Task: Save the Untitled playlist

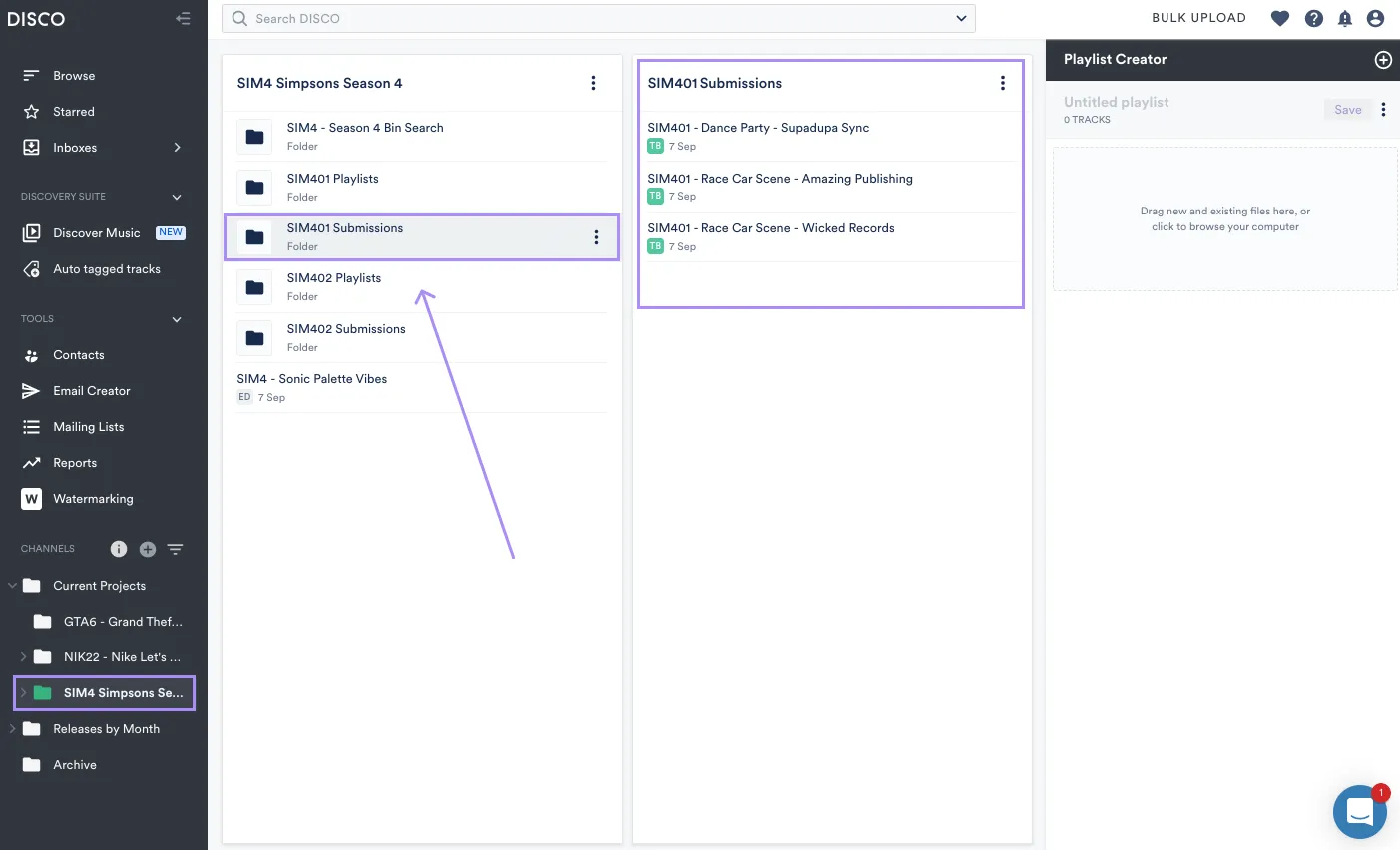Action: coord(1347,109)
